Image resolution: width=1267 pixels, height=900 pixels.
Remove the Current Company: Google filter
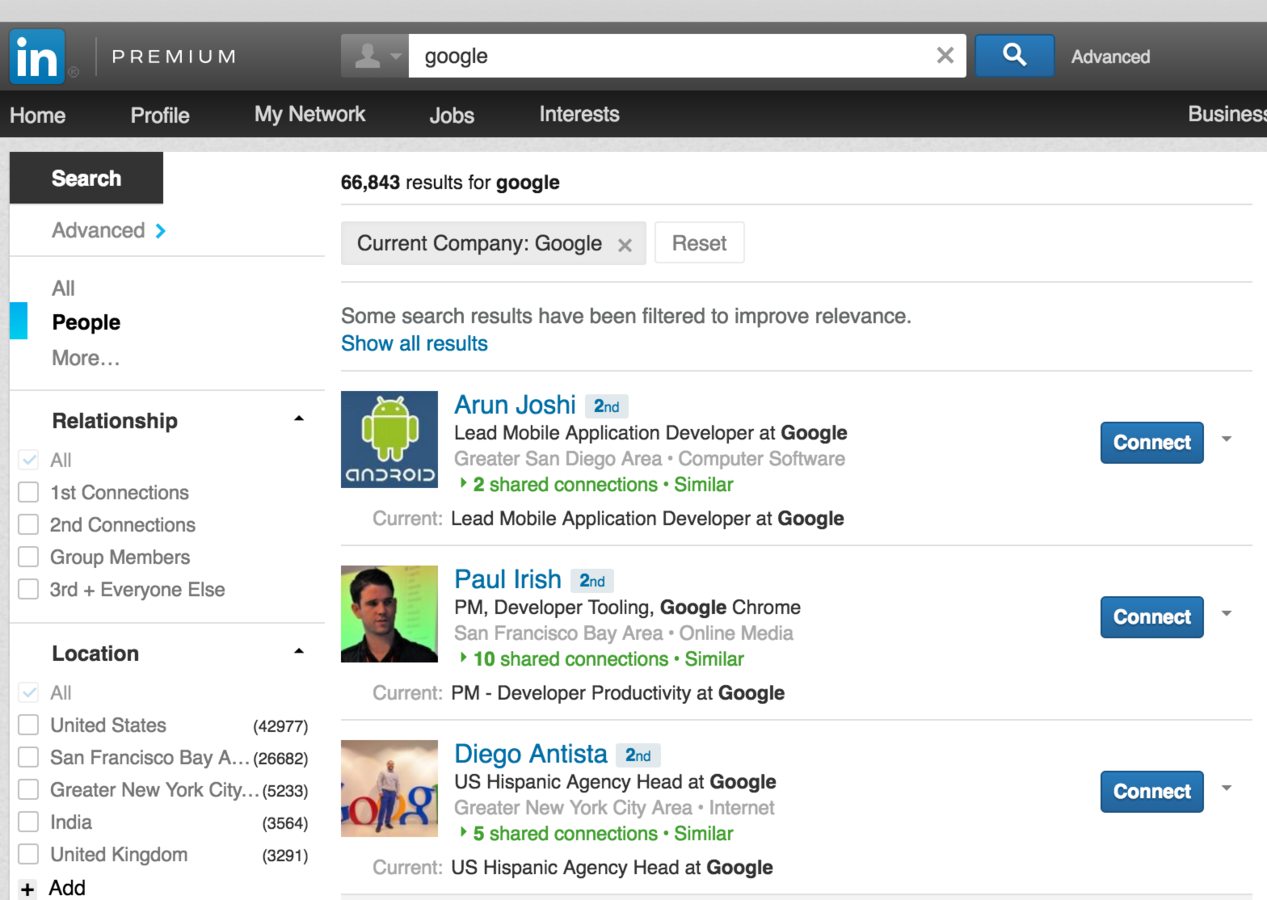coord(625,245)
